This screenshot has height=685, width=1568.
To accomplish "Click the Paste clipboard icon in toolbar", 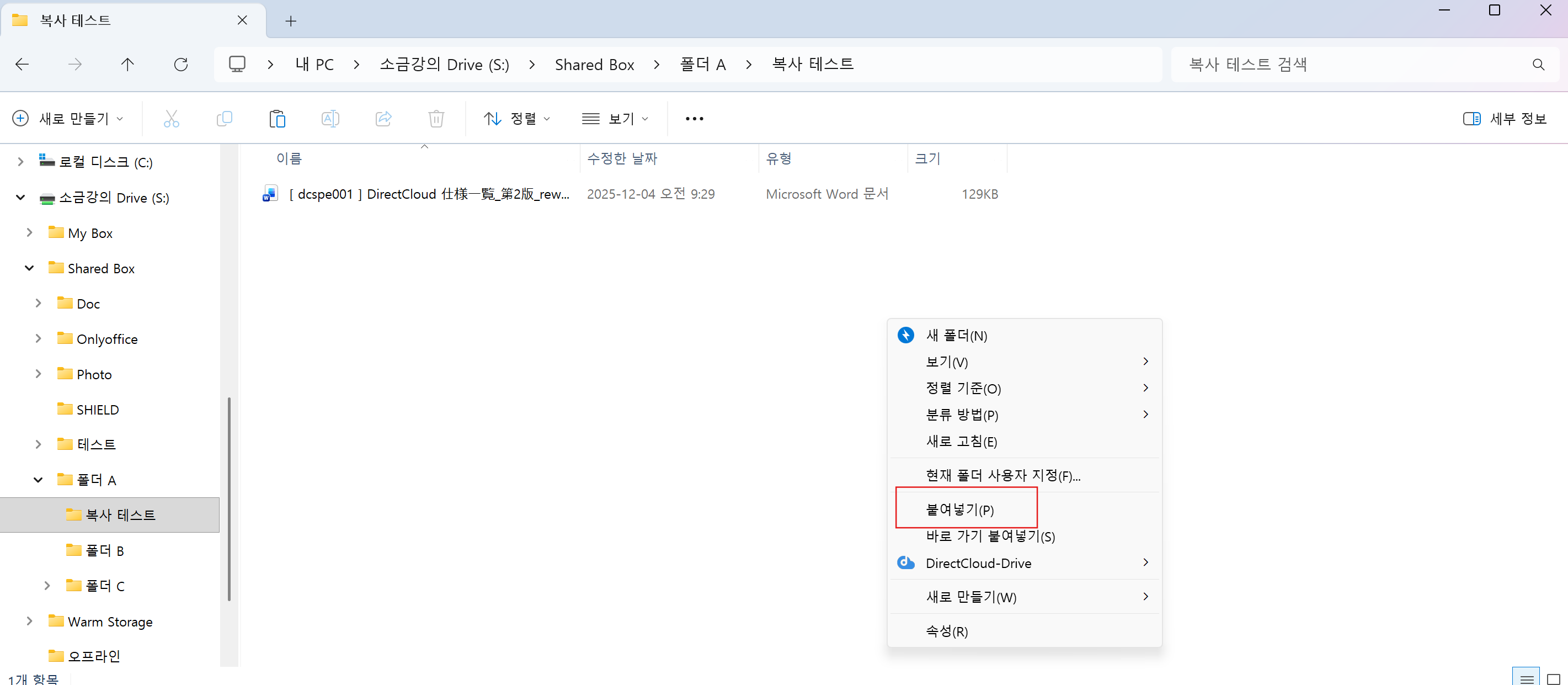I will (277, 118).
